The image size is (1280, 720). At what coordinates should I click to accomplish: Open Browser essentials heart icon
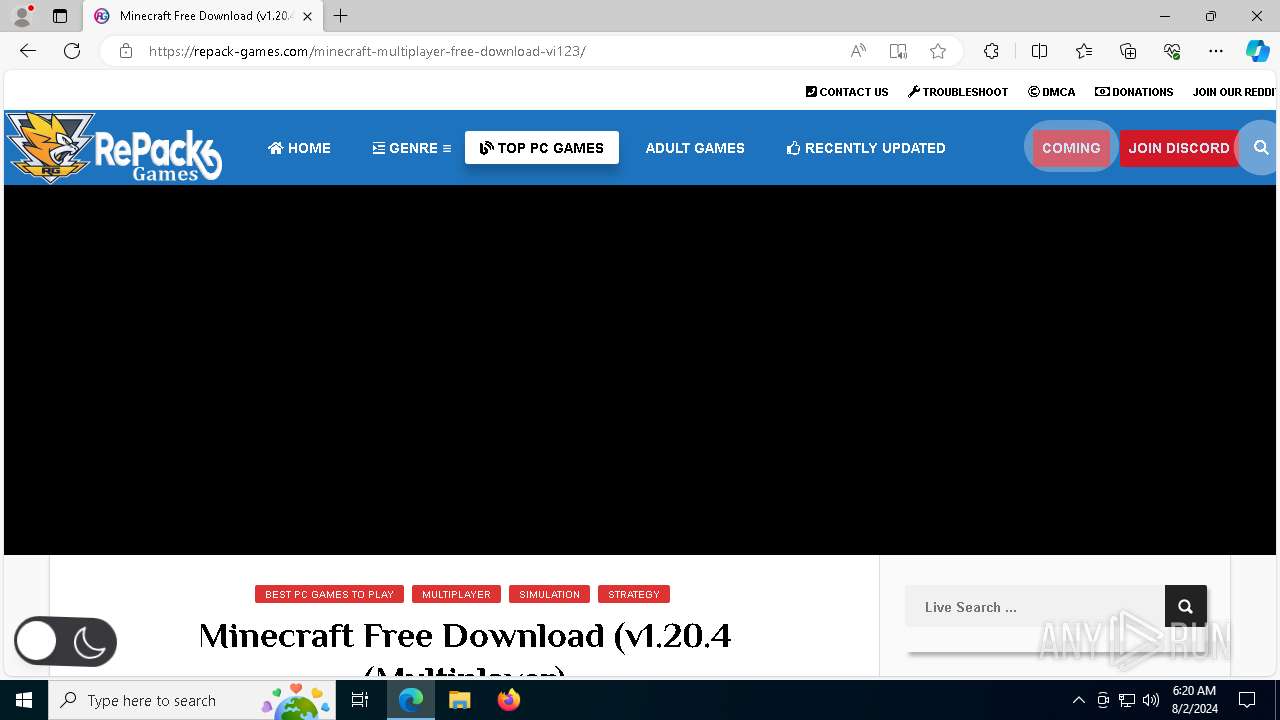(x=1172, y=51)
